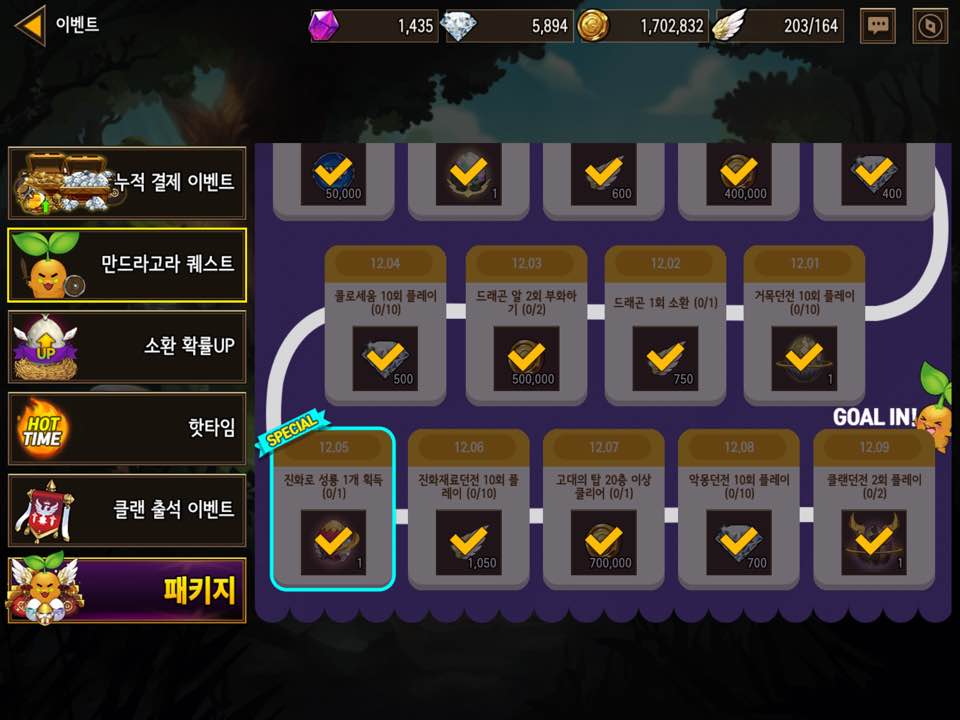The width and height of the screenshot is (960, 720).
Task: Tap the 12.03 드래곤 알 quest card
Action: 526,325
